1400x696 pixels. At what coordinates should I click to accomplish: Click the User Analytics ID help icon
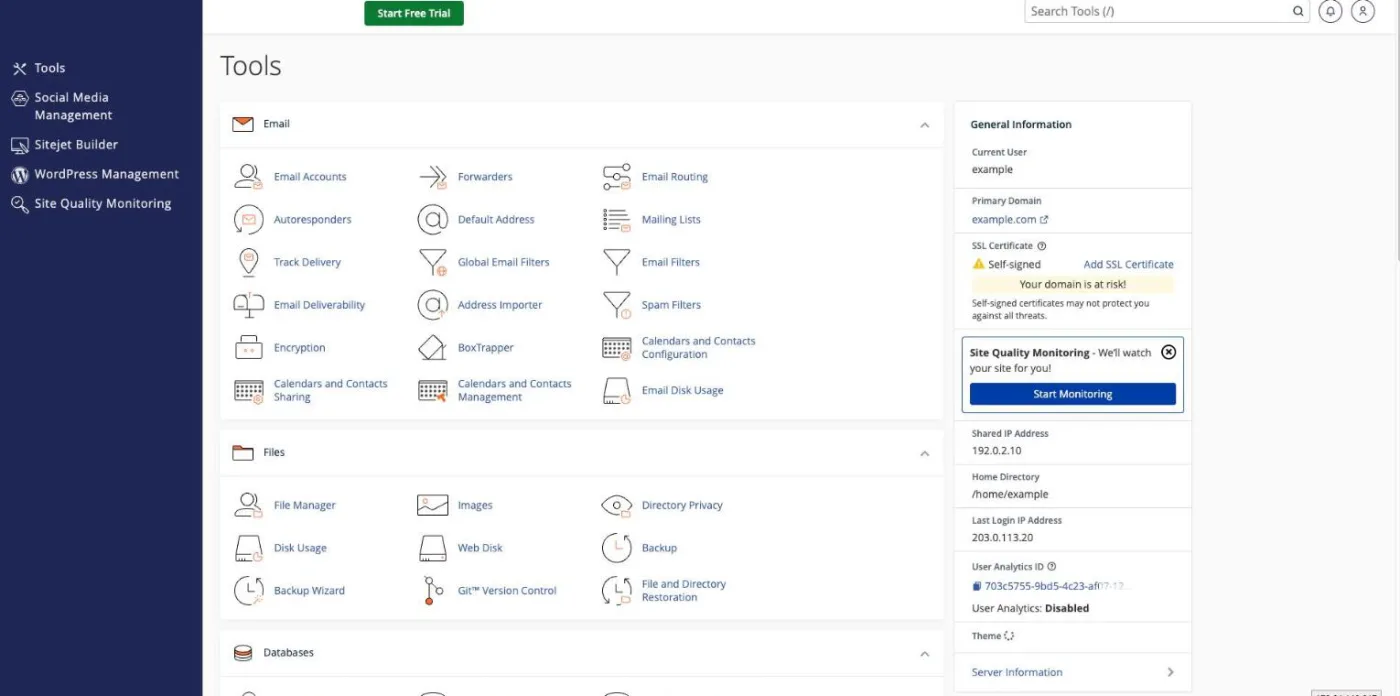point(1051,567)
